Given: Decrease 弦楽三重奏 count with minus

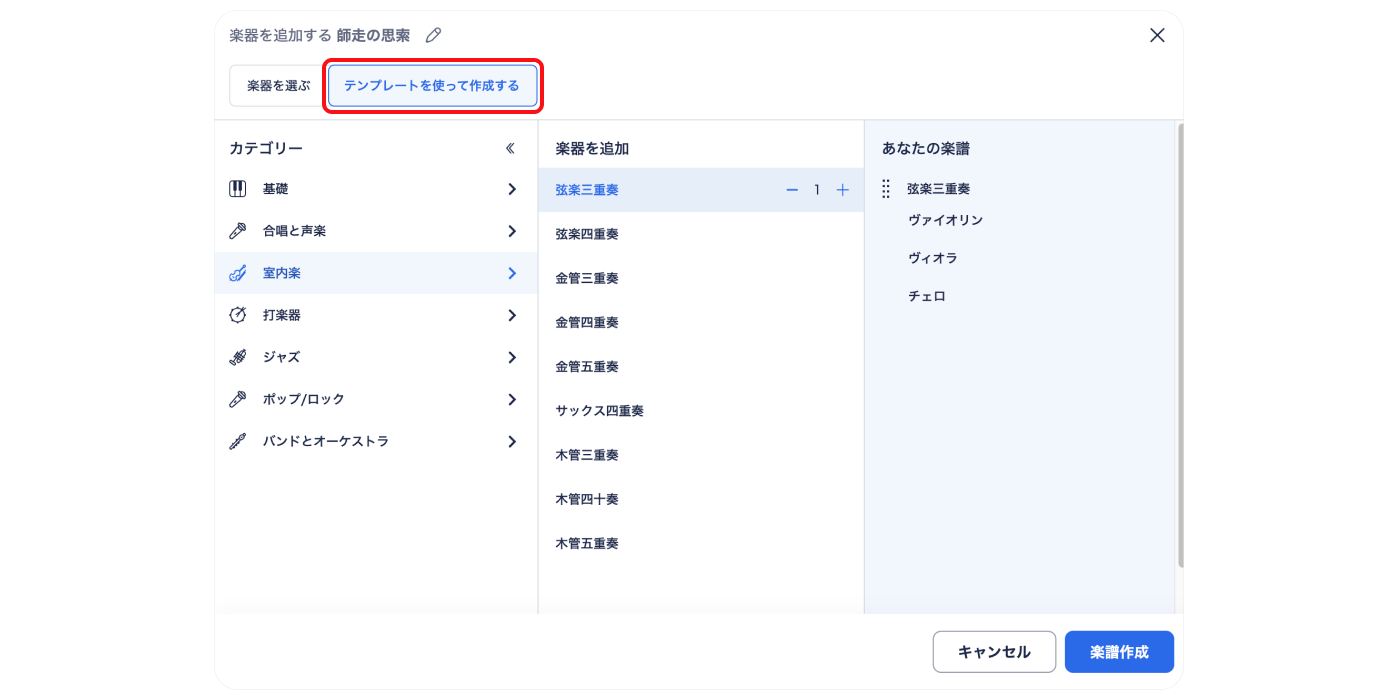Looking at the screenshot, I should pos(792,190).
